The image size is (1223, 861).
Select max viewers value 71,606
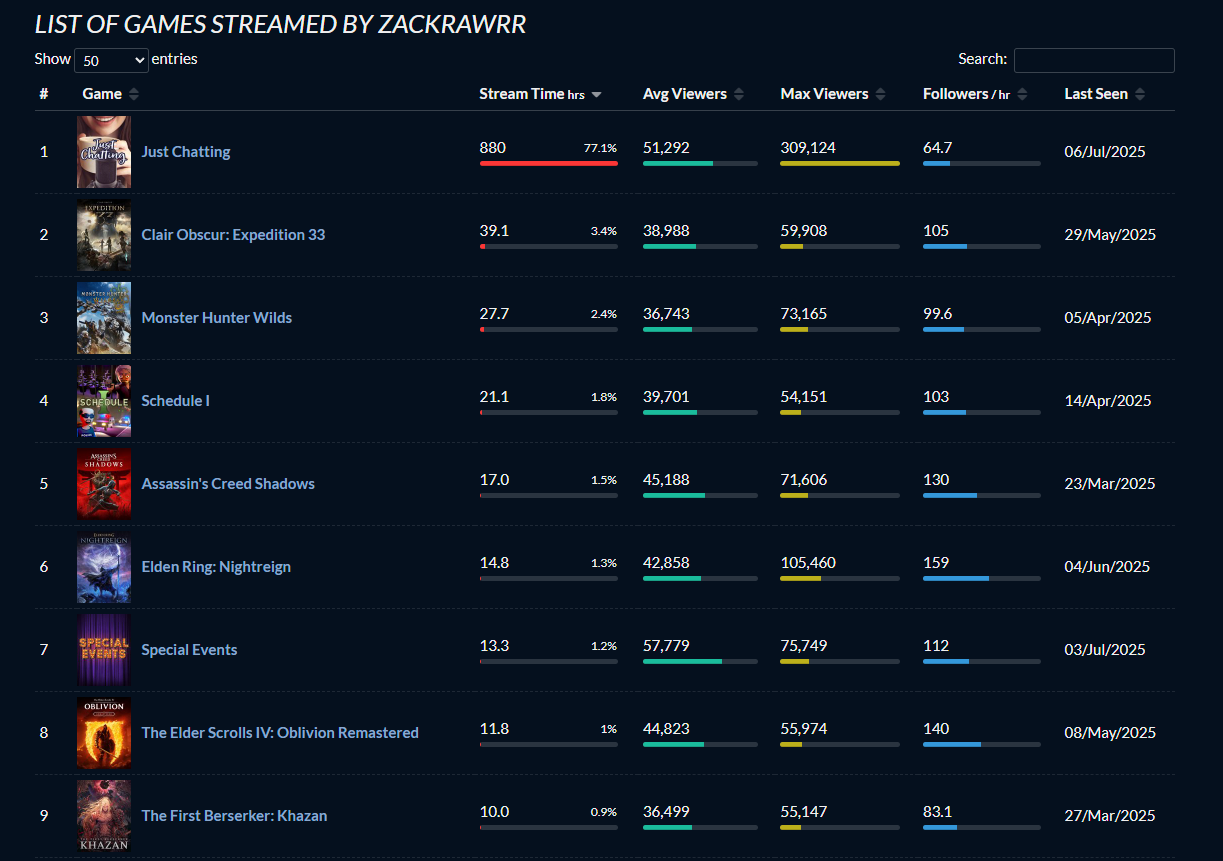point(804,480)
